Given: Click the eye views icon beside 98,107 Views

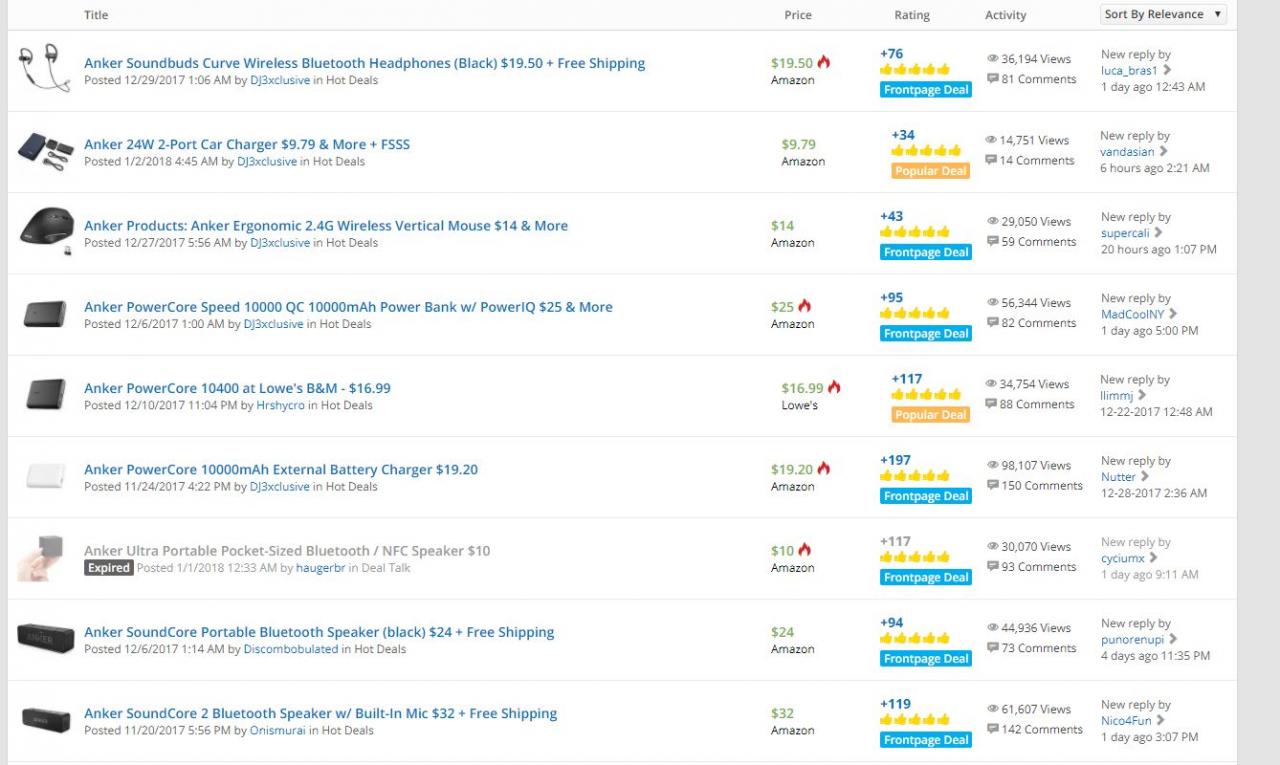Looking at the screenshot, I should [992, 465].
